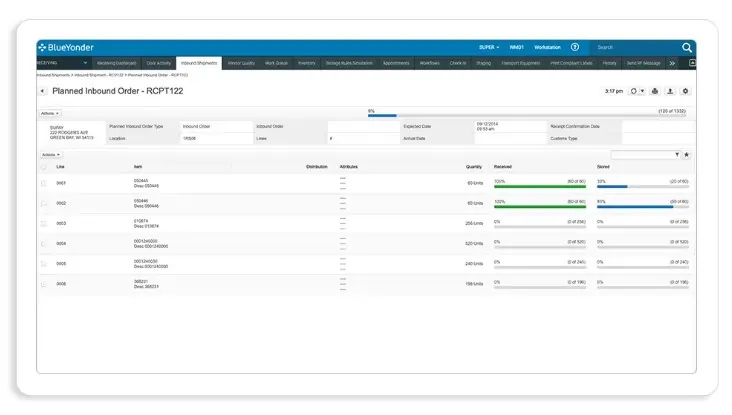Open the Transport Equipment tab
The height and width of the screenshot is (415, 732).
click(x=521, y=63)
